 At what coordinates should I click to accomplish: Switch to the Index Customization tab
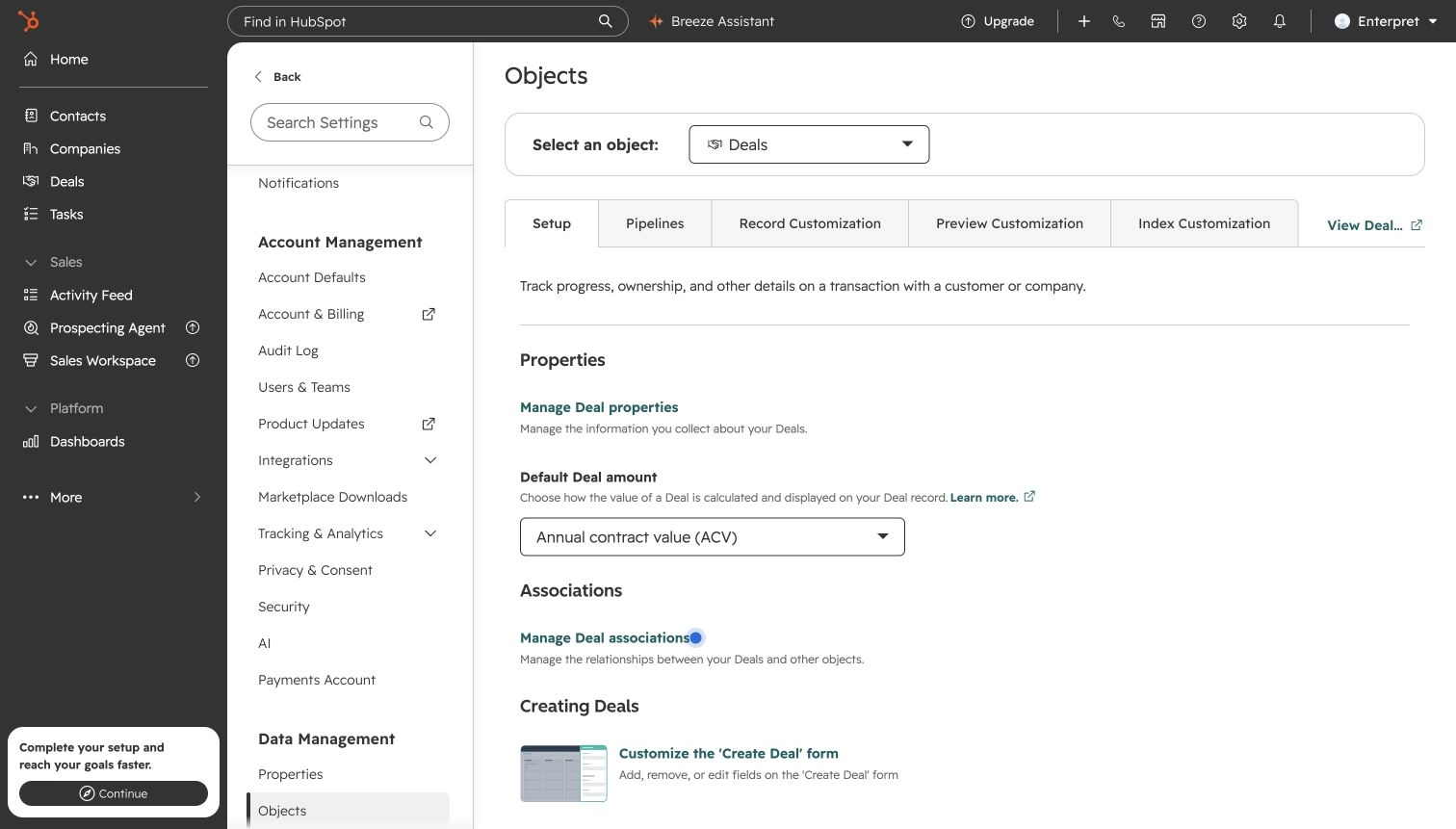pyautogui.click(x=1204, y=223)
